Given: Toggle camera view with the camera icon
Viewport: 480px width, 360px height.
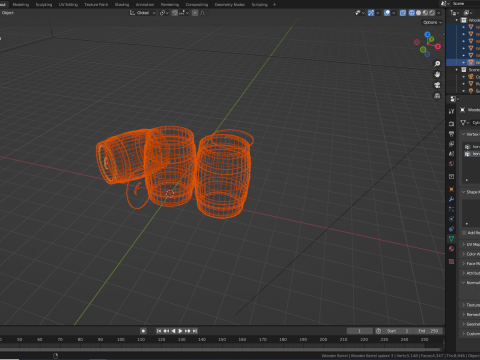Looking at the screenshot, I should pyautogui.click(x=437, y=85).
